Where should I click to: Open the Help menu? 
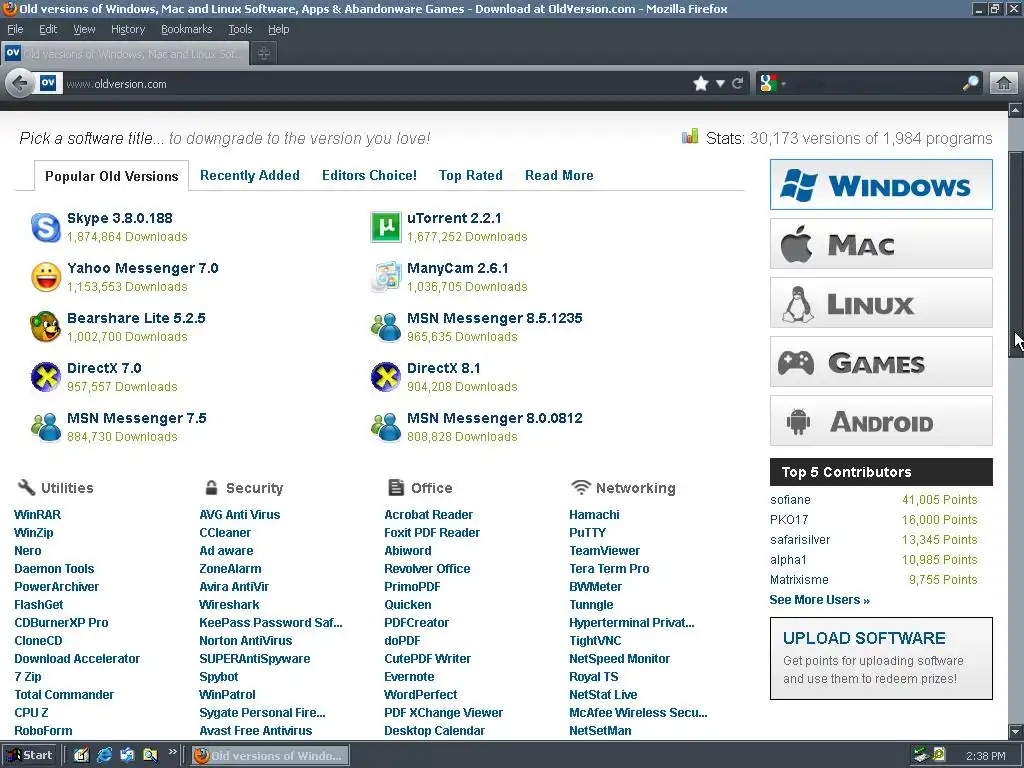(x=279, y=29)
